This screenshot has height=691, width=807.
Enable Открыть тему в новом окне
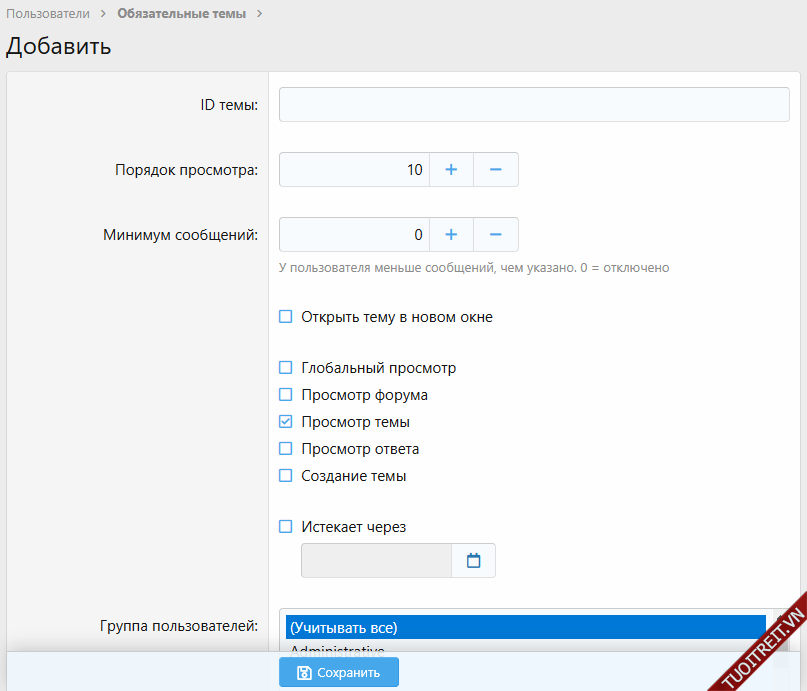(286, 317)
